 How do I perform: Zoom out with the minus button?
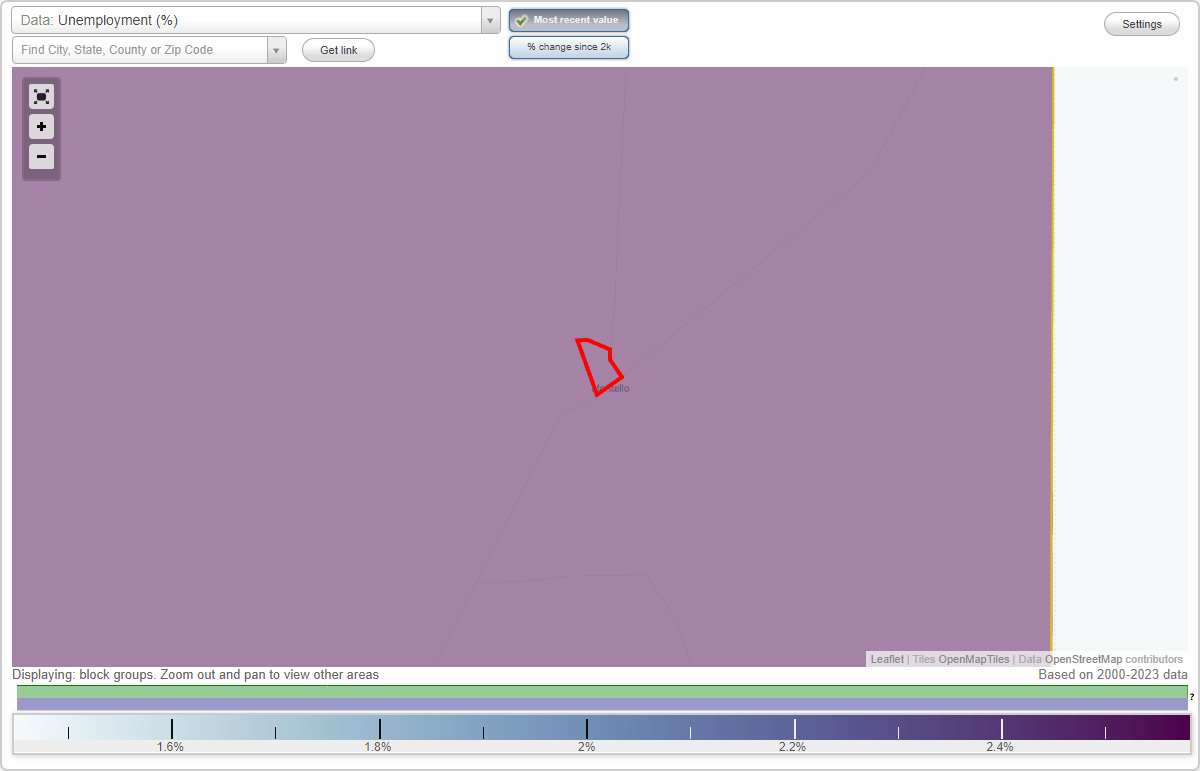coord(41,156)
